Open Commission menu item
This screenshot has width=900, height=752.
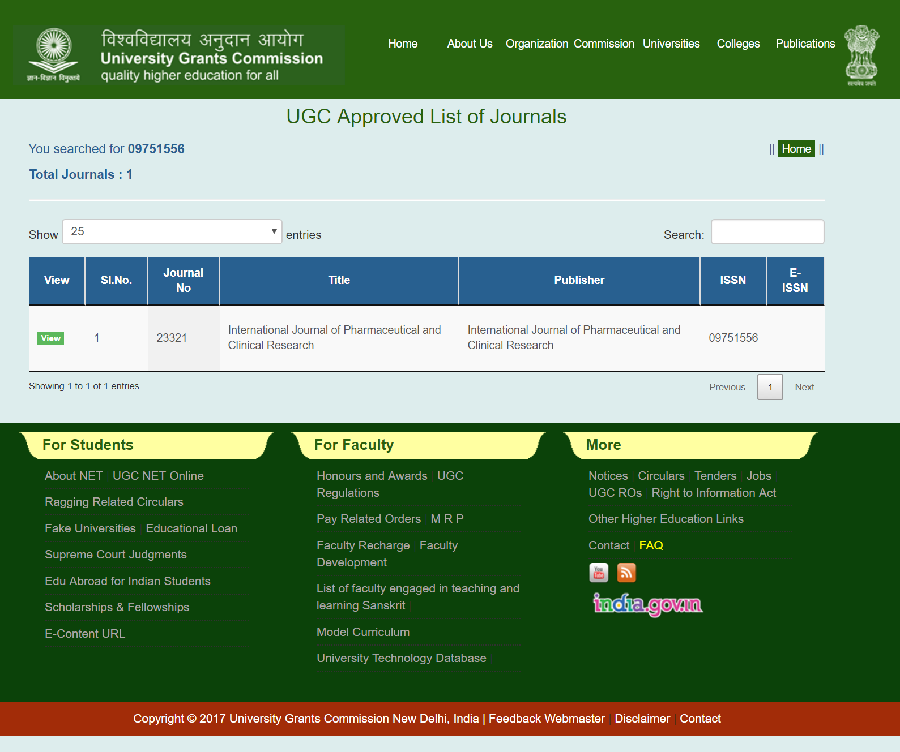tap(604, 44)
